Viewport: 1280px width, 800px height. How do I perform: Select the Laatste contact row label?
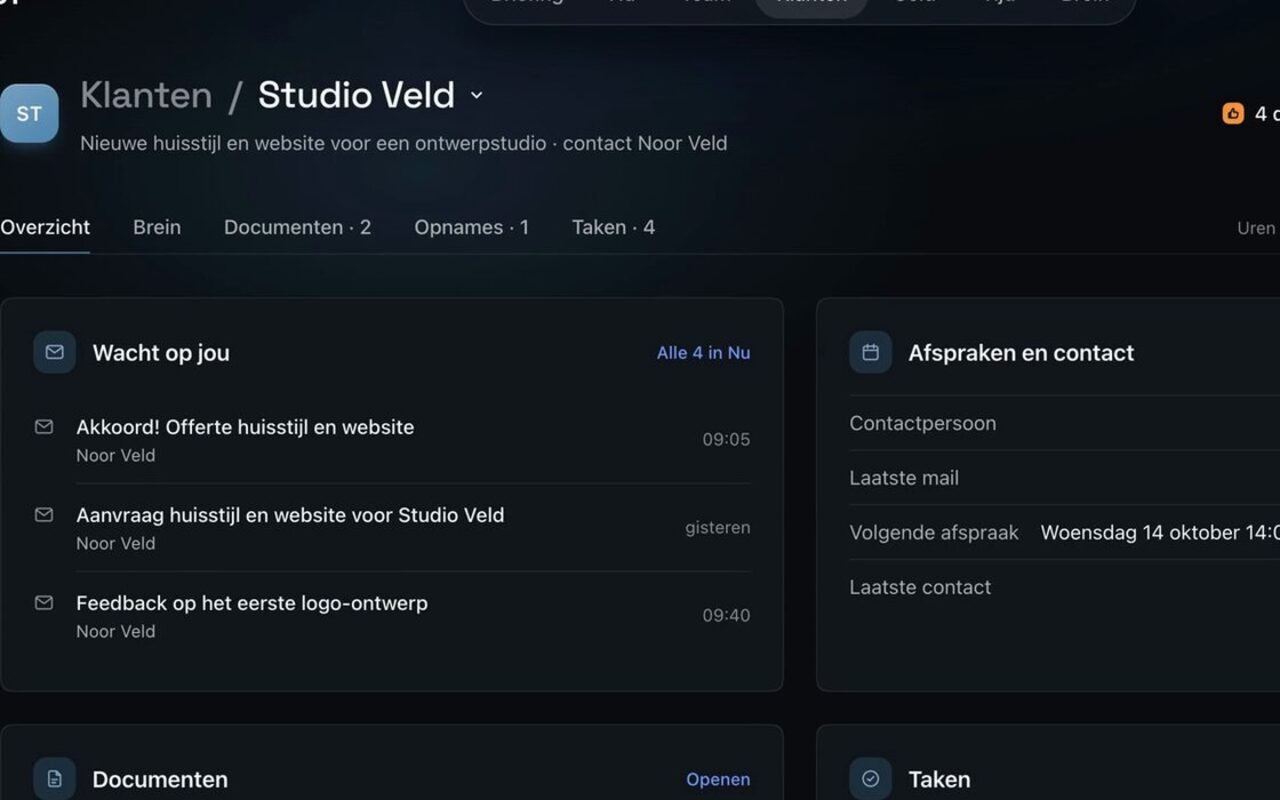920,587
